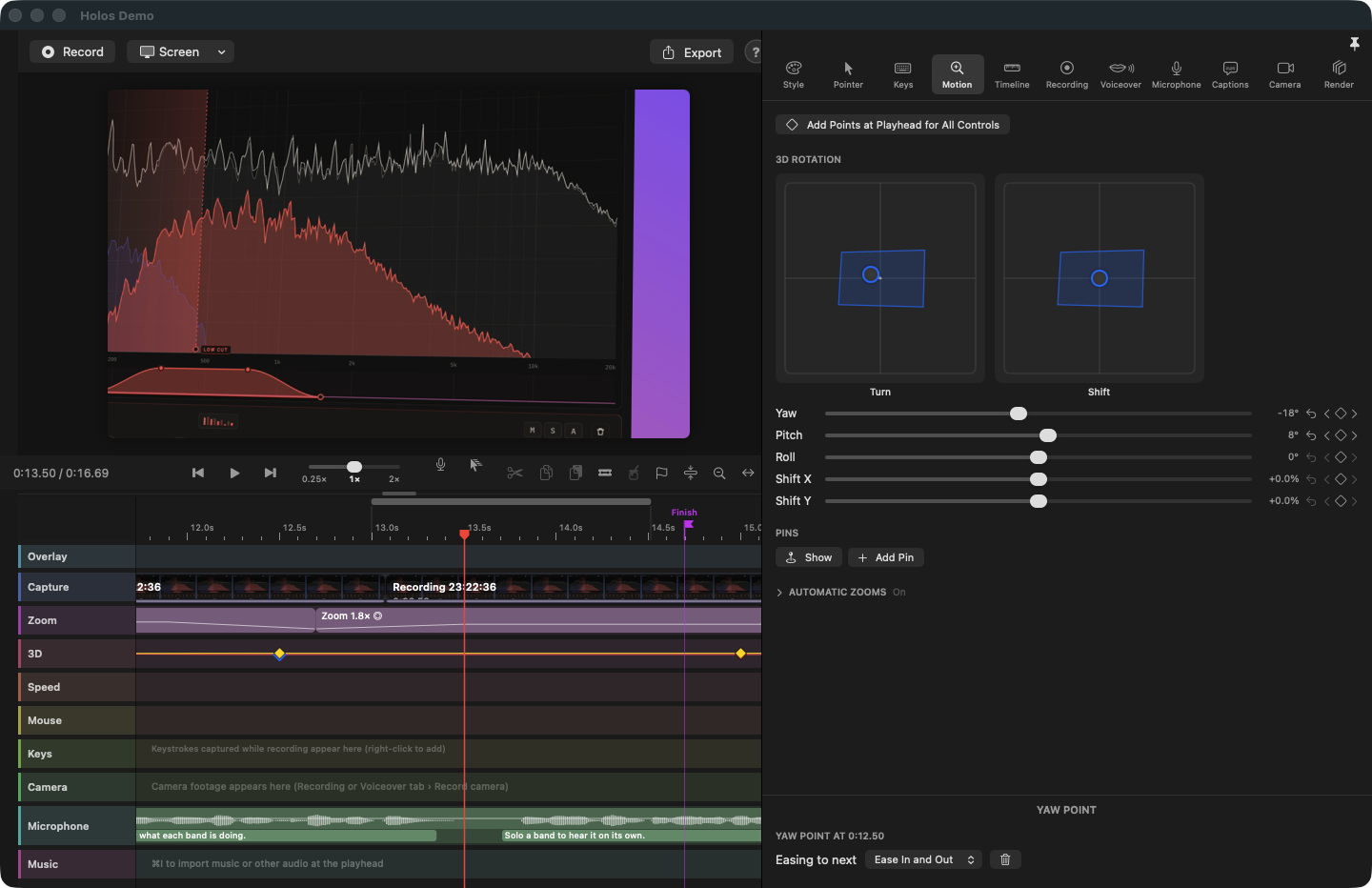Image resolution: width=1372 pixels, height=888 pixels.
Task: Open the Keys settings tab
Action: 903,74
